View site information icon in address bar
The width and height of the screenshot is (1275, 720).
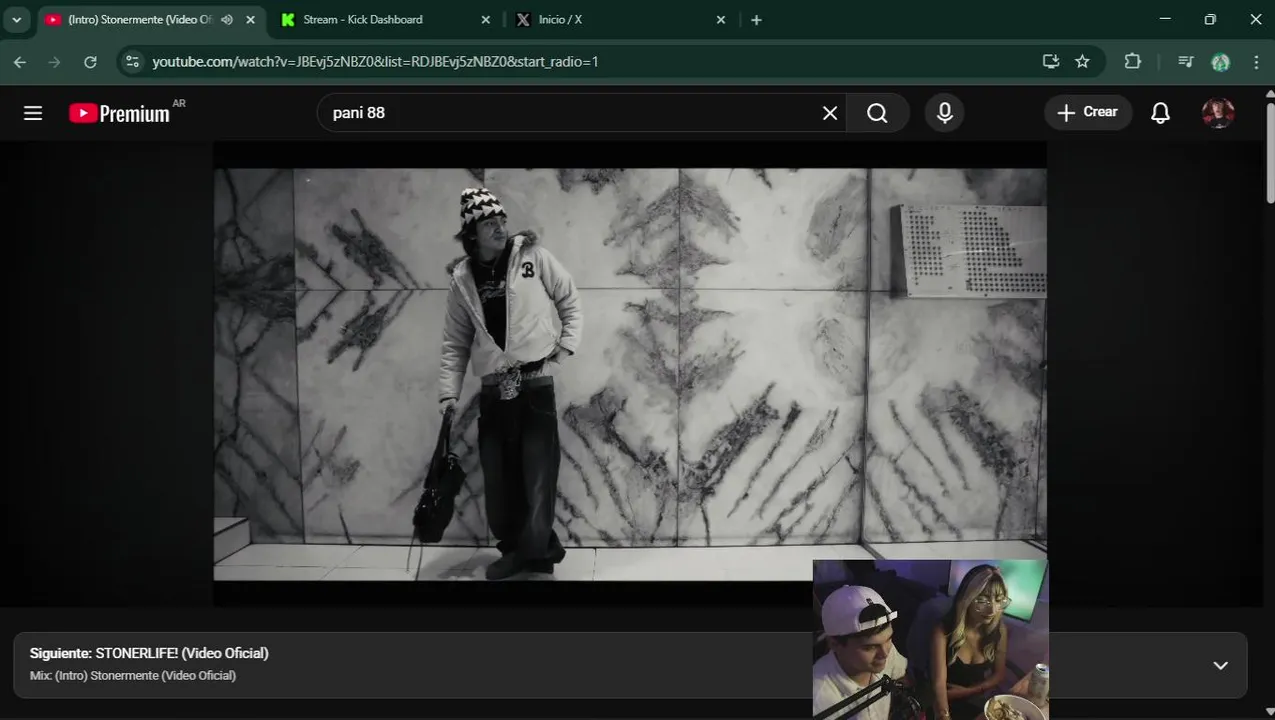[x=132, y=62]
